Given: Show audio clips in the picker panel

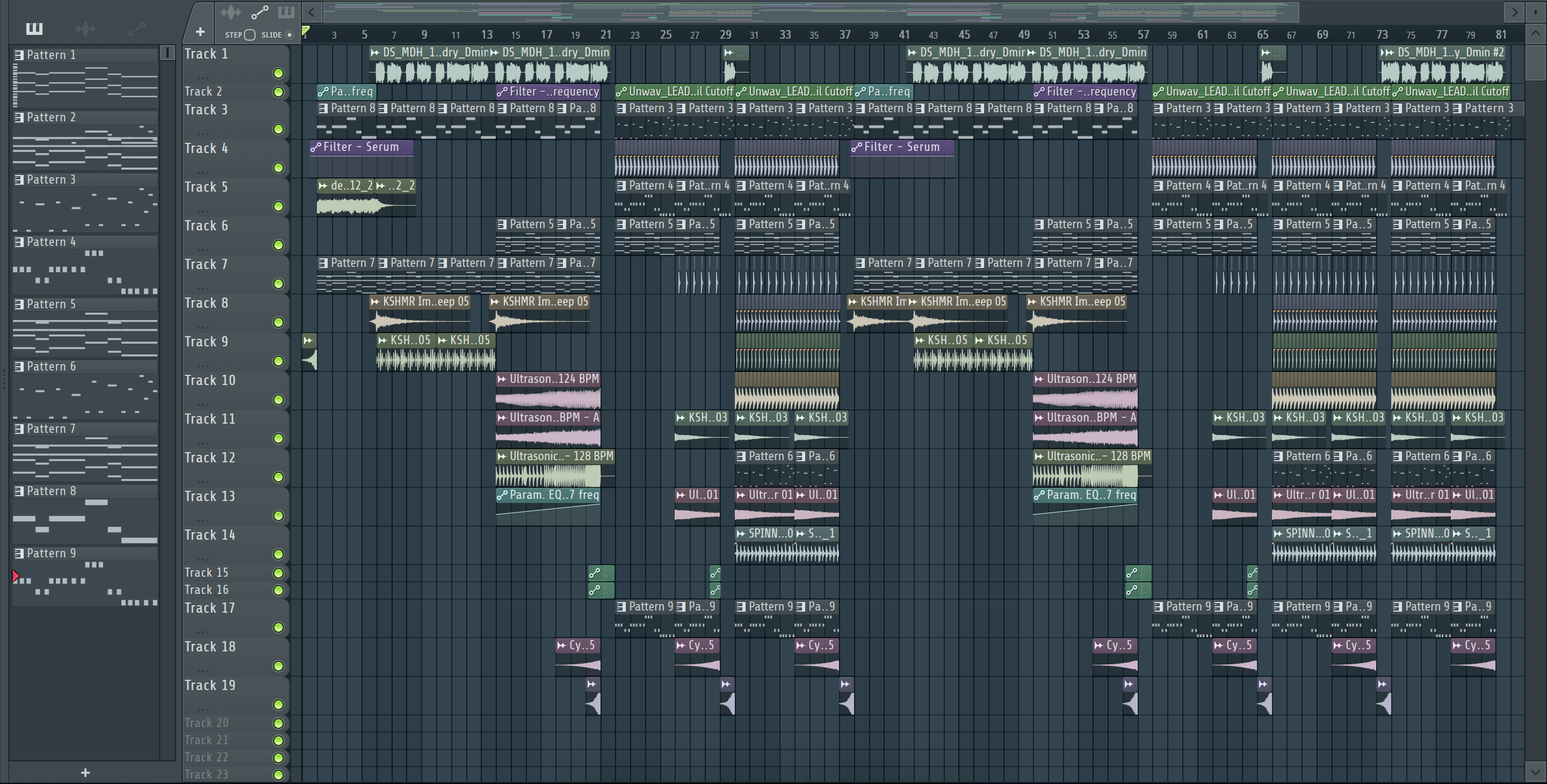Looking at the screenshot, I should [85, 28].
